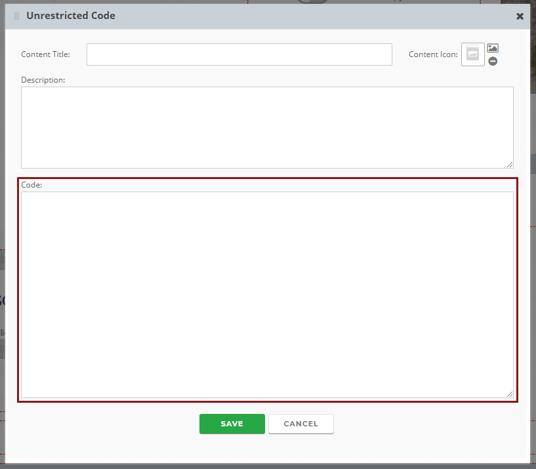Click the Code box resize grip
536x469 pixels.
pos(510,394)
